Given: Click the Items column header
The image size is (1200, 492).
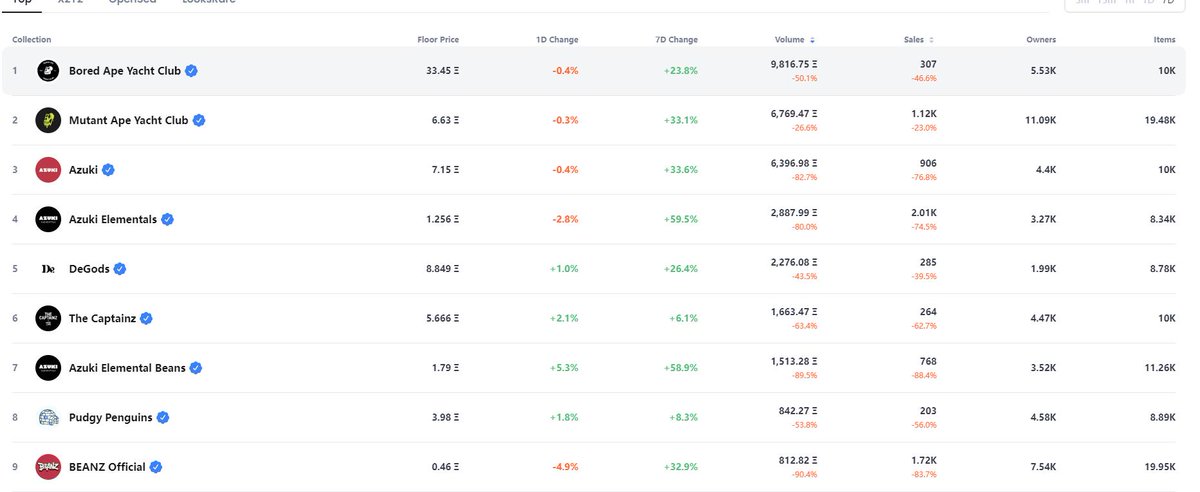Looking at the screenshot, I should point(1164,40).
